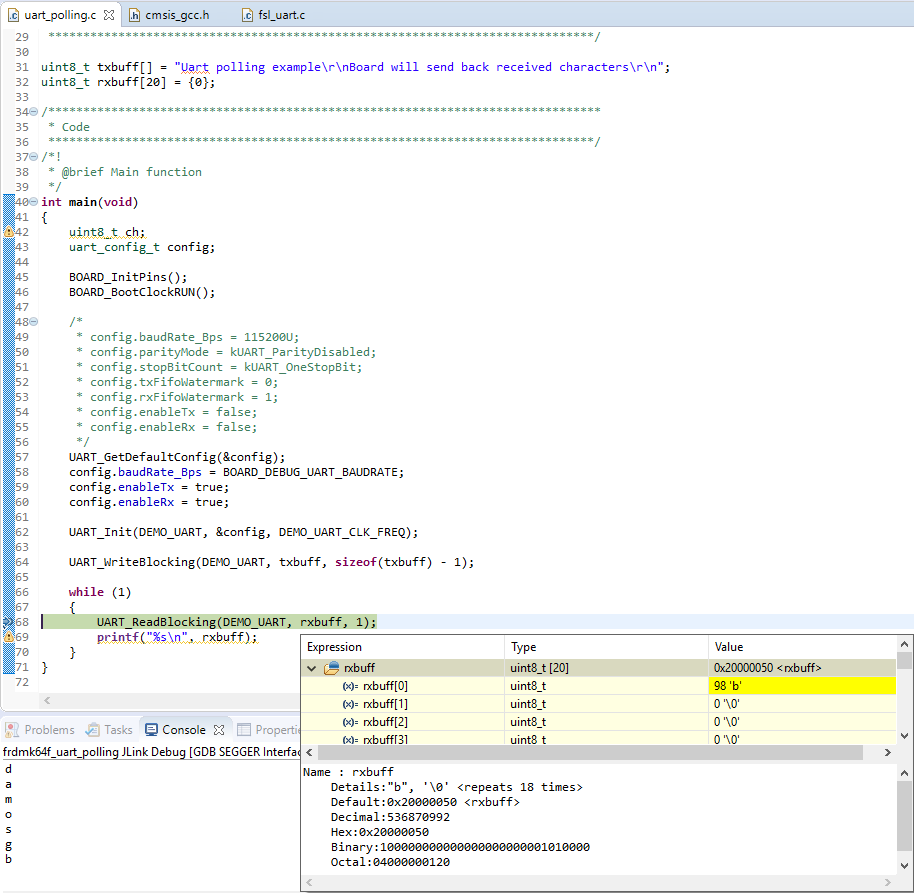Click the Hex:0x20000050 detail line
This screenshot has height=893, width=914.
379,832
